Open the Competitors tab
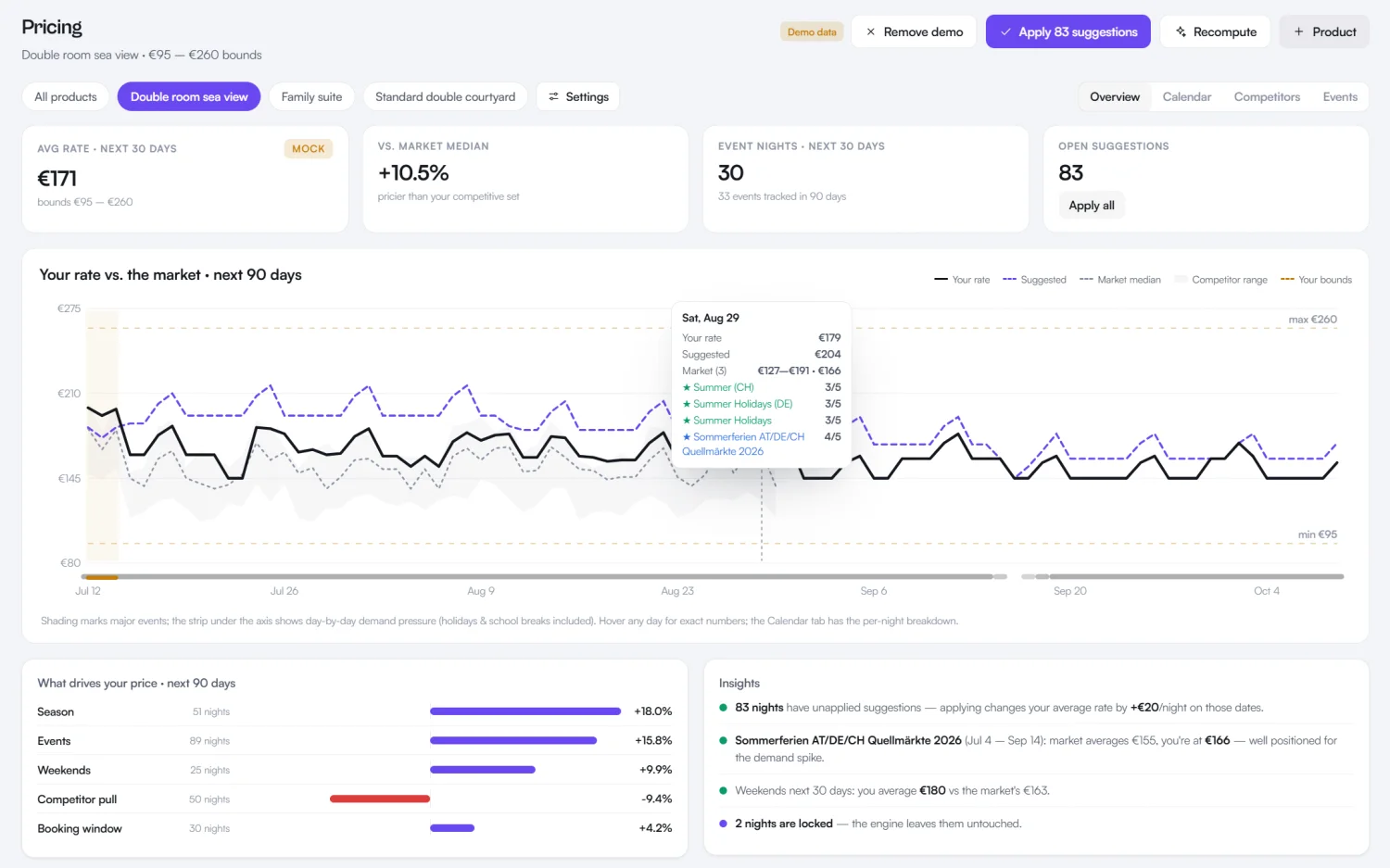1390x868 pixels. pos(1267,96)
